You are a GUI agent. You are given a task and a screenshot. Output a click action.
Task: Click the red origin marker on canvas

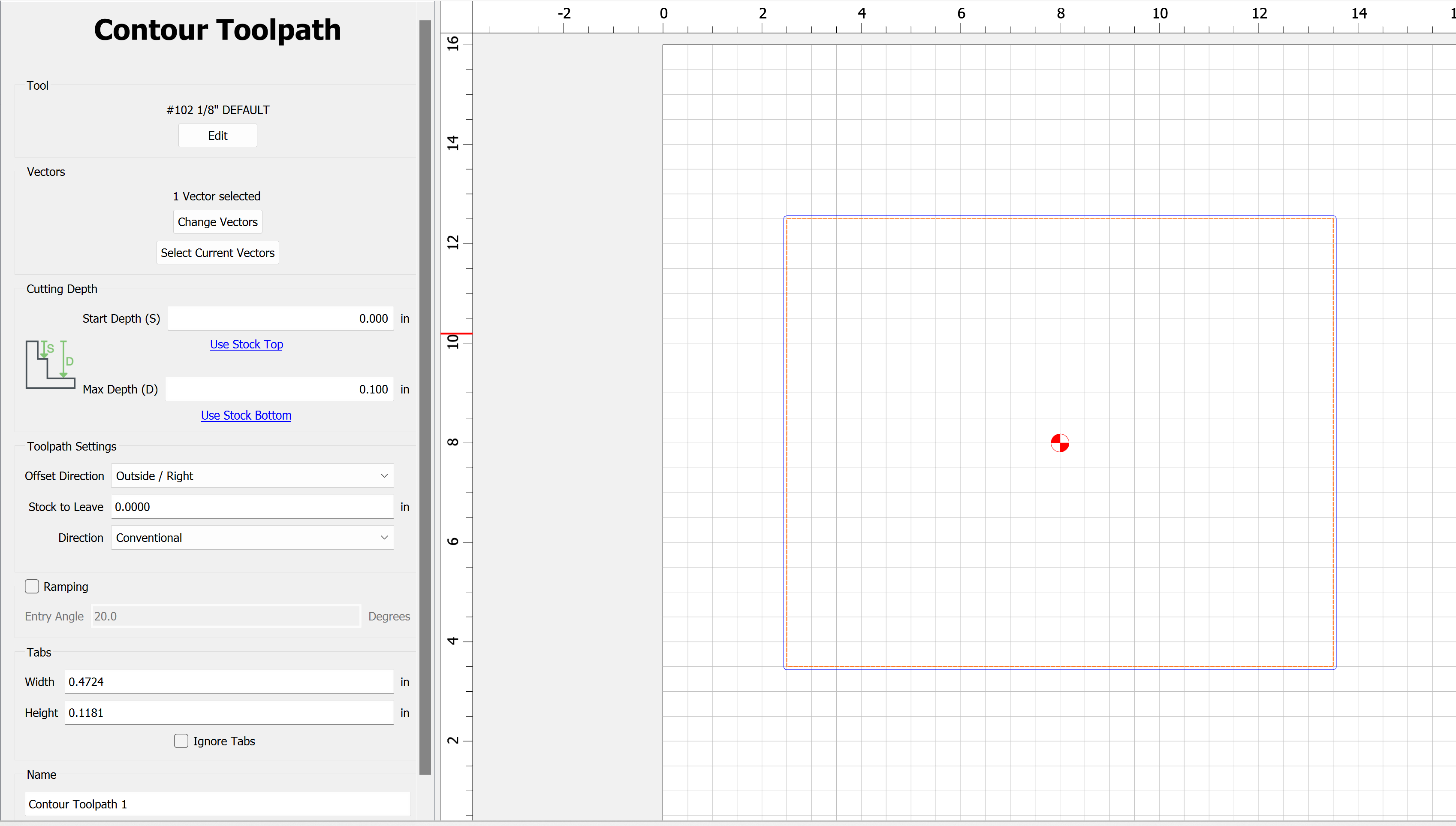(1059, 442)
